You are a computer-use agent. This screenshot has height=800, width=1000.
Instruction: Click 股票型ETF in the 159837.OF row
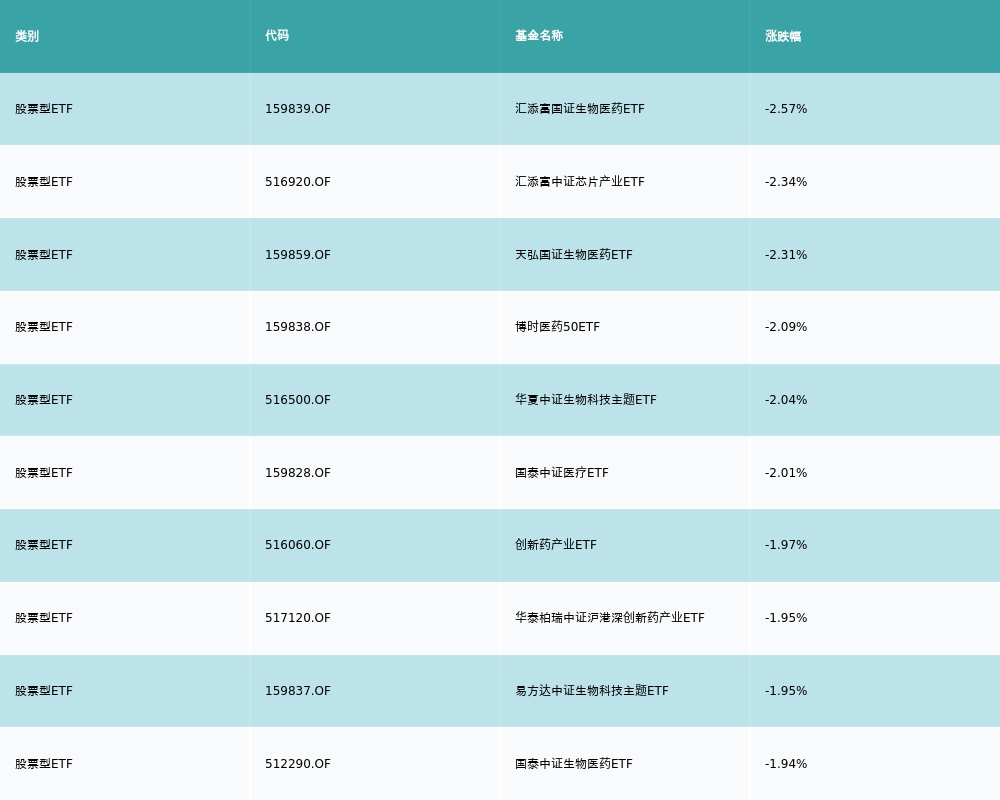click(x=44, y=691)
